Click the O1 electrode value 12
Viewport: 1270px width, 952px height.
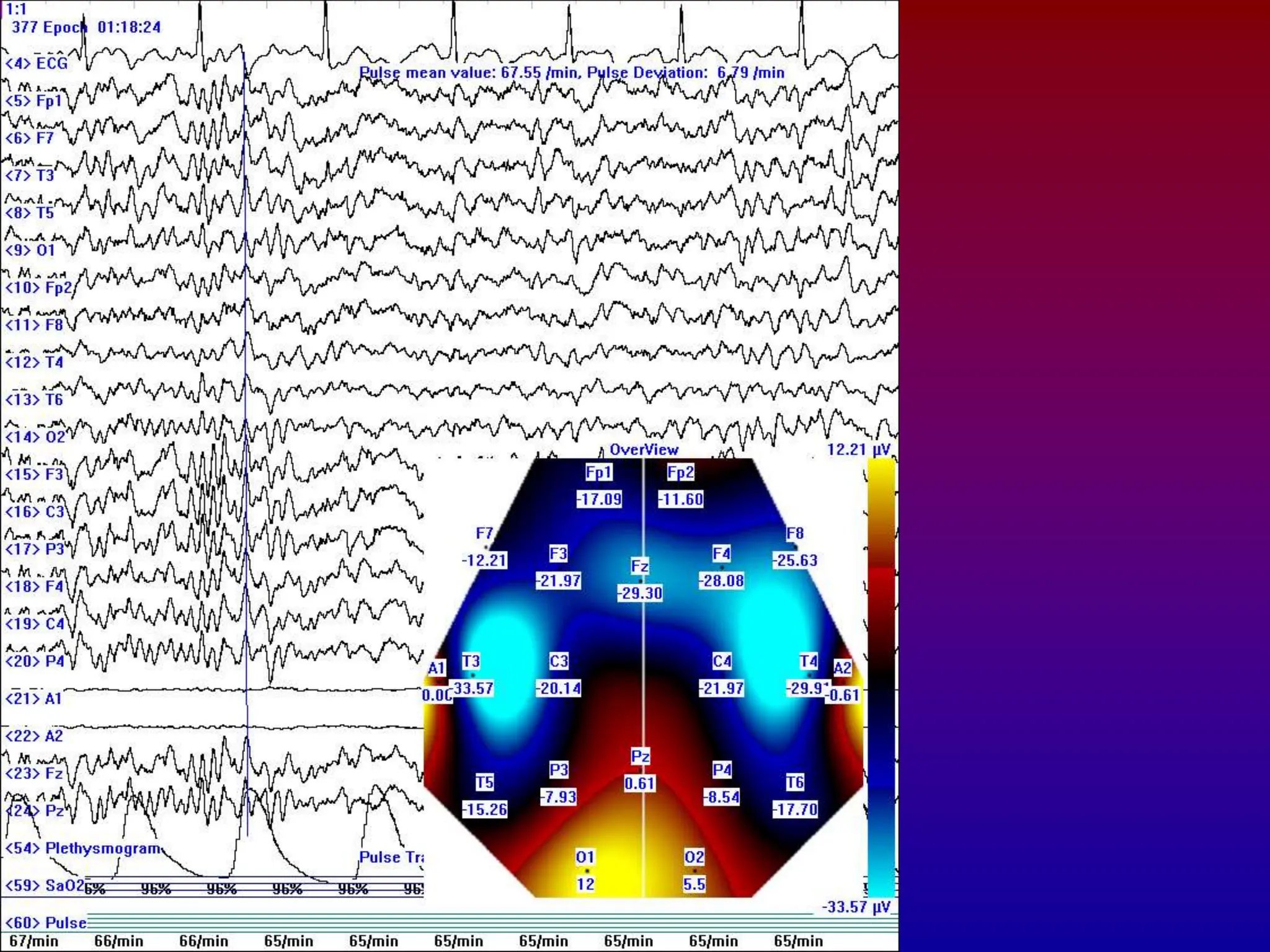pyautogui.click(x=585, y=884)
